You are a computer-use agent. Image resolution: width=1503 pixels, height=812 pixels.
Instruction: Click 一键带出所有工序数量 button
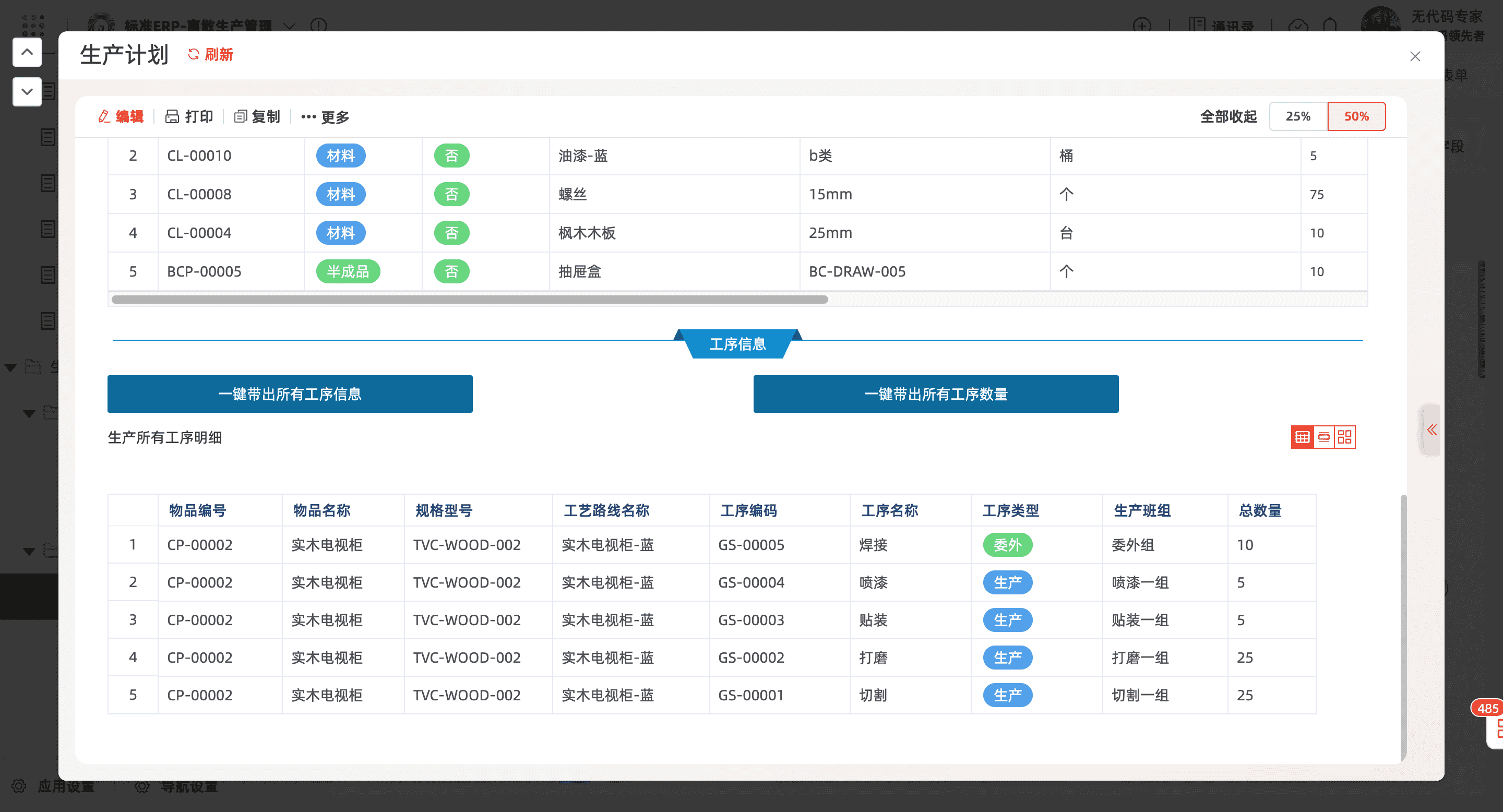click(935, 394)
